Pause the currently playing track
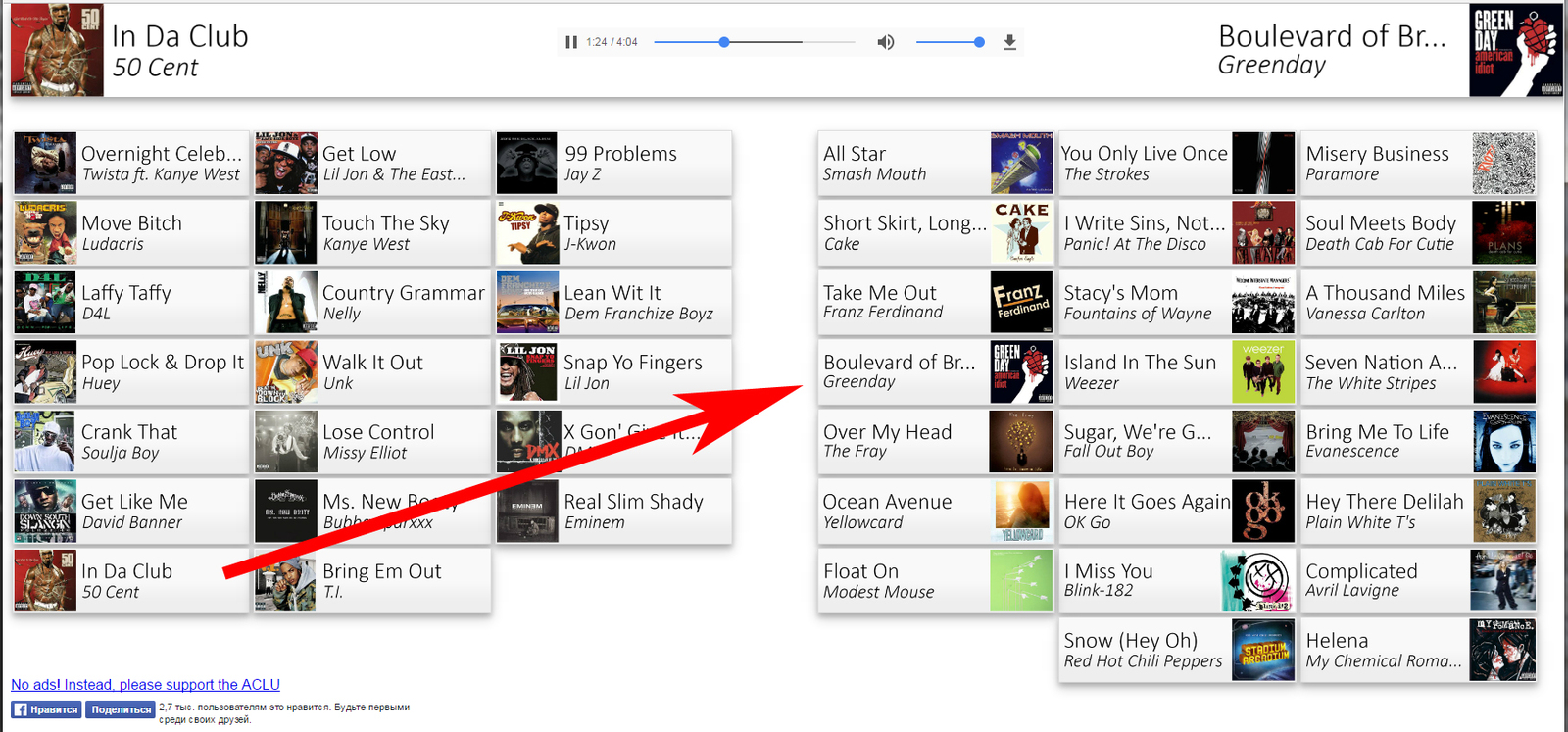Viewport: 1568px width, 732px height. point(571,42)
